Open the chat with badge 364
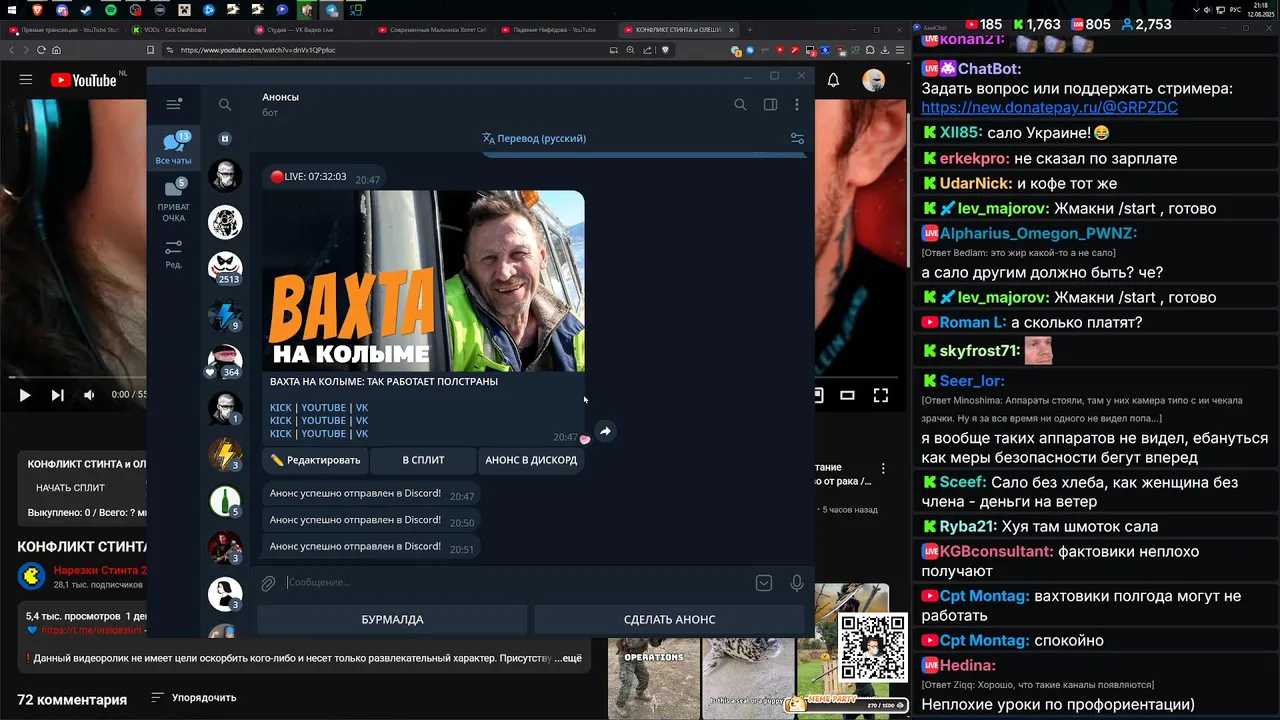The image size is (1280, 720). click(x=225, y=361)
